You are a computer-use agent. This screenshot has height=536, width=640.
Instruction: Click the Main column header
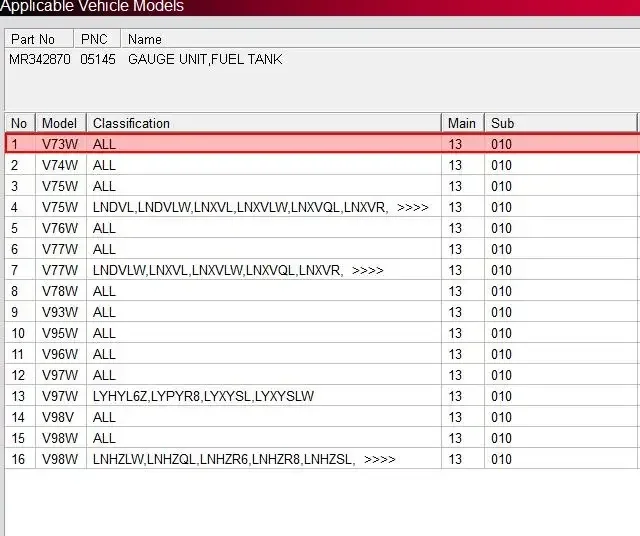(462, 123)
